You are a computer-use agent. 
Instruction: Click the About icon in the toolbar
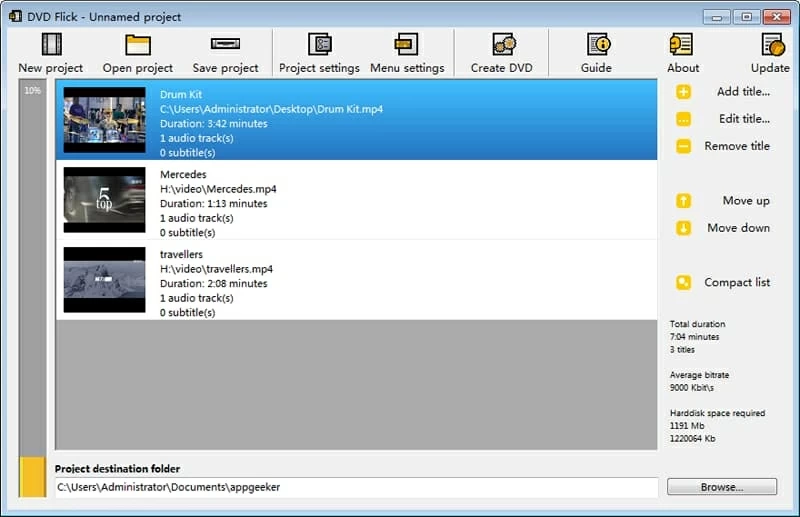(x=682, y=46)
